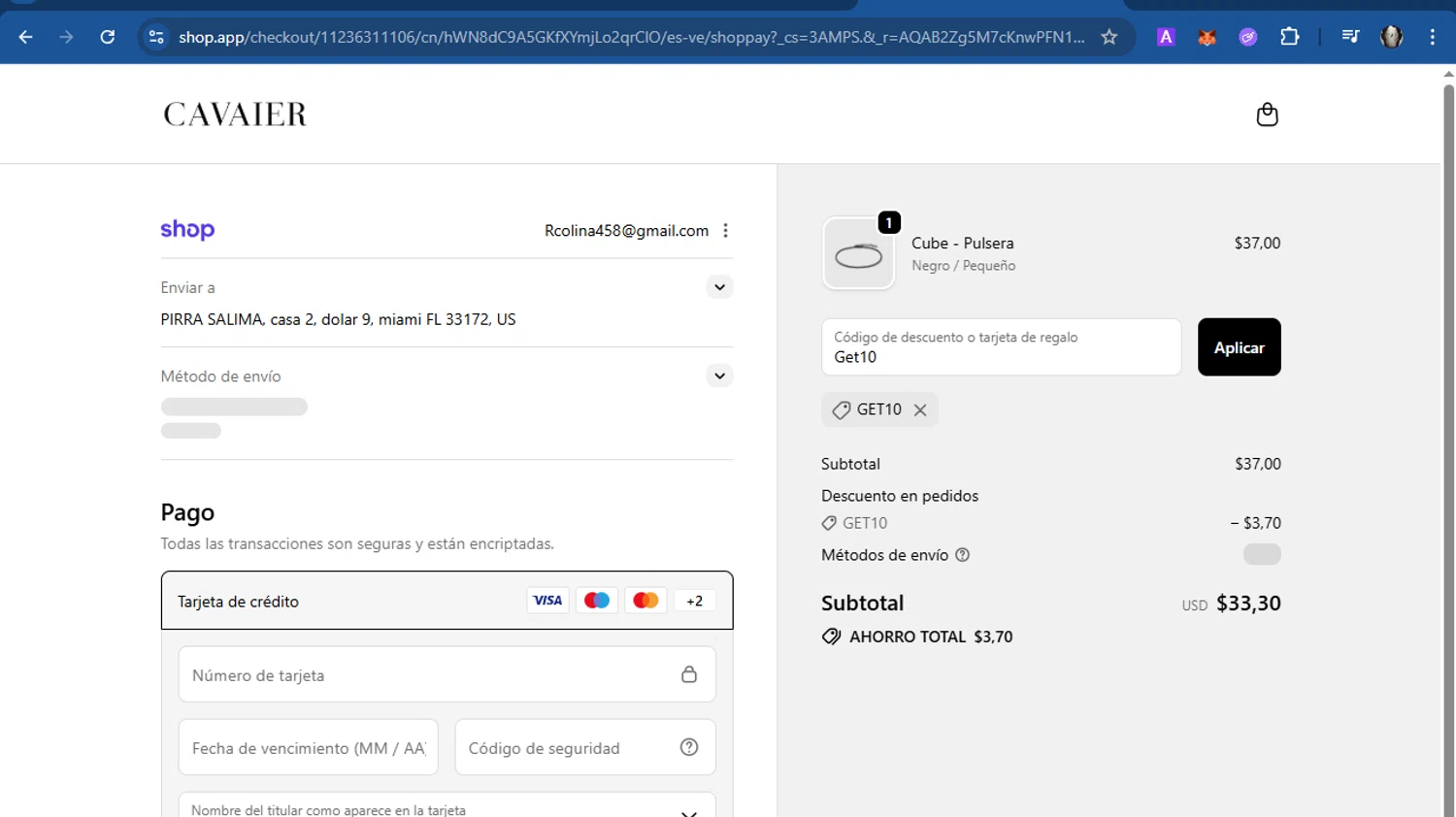Open the media controls icon

pyautogui.click(x=1350, y=37)
